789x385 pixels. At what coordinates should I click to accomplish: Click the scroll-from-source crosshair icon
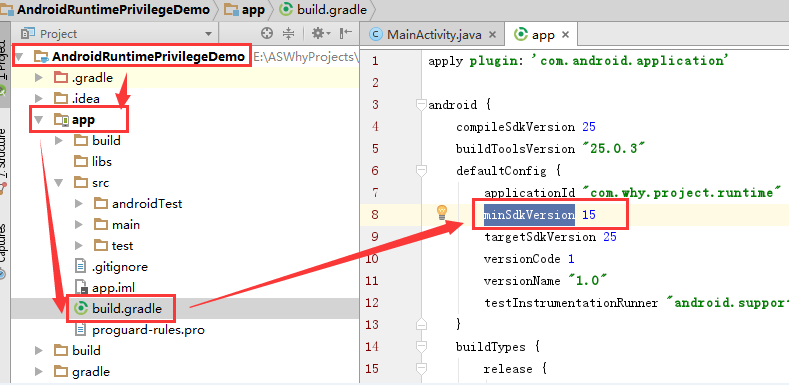click(x=267, y=34)
